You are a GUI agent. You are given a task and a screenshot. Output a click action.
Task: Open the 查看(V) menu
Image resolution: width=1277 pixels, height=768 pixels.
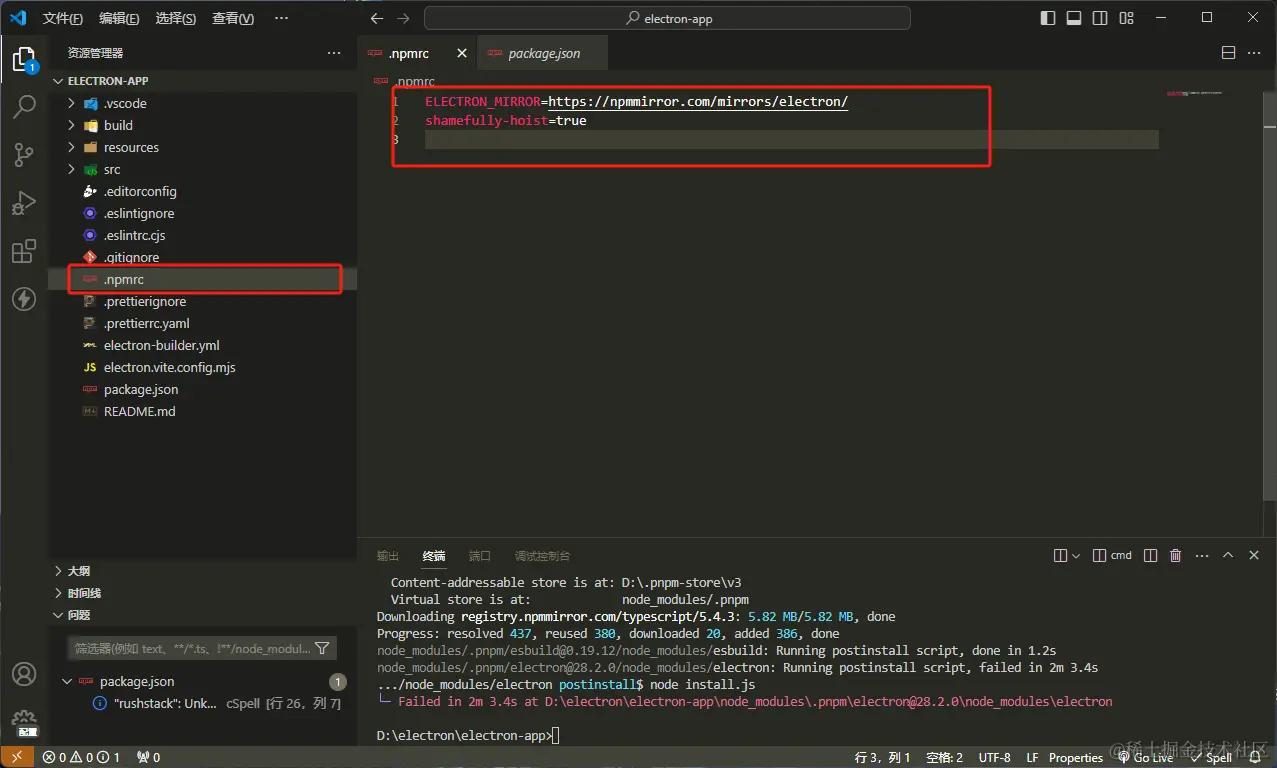[233, 18]
